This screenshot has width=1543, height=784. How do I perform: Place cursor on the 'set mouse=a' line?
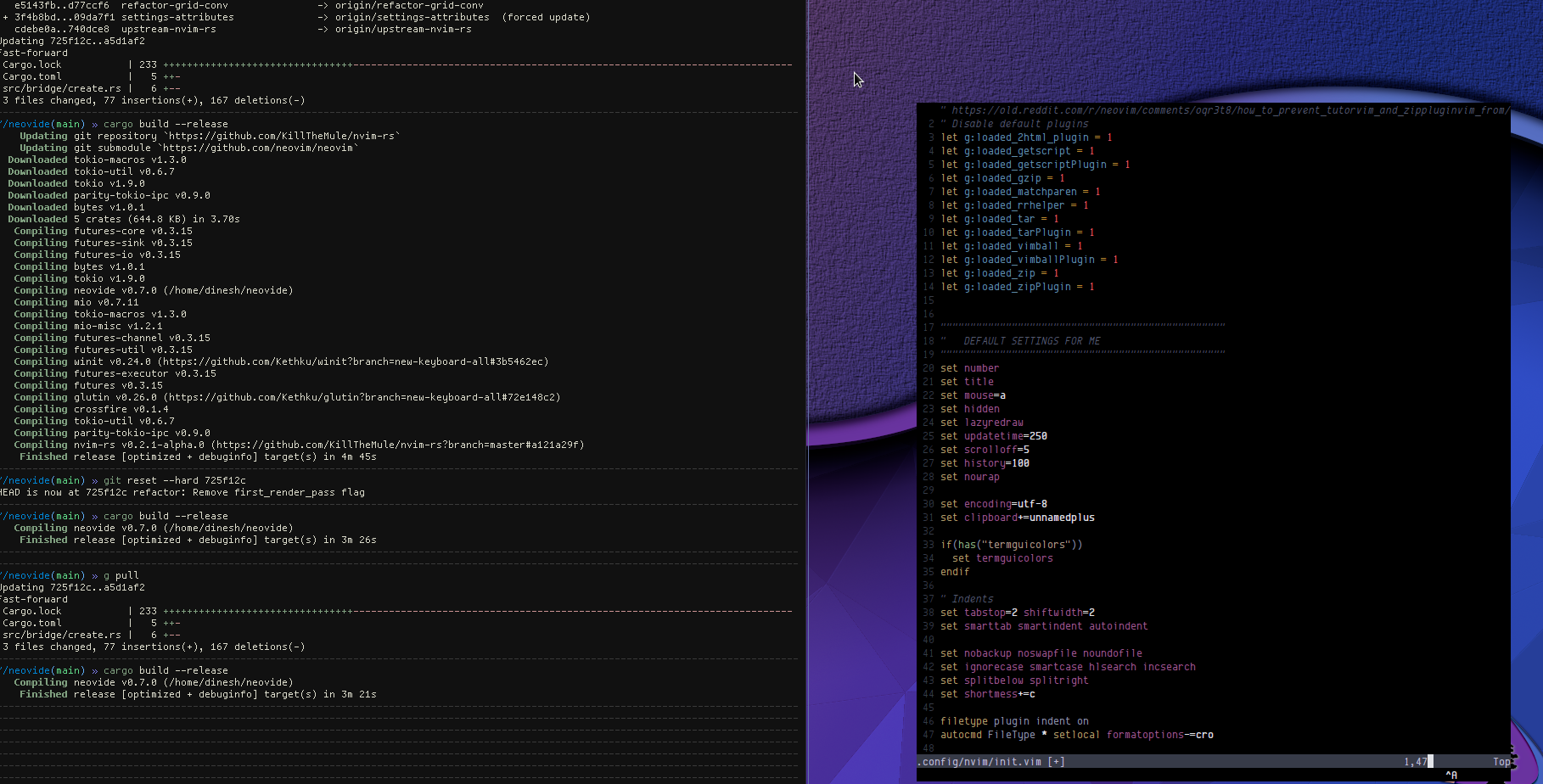pyautogui.click(x=972, y=395)
